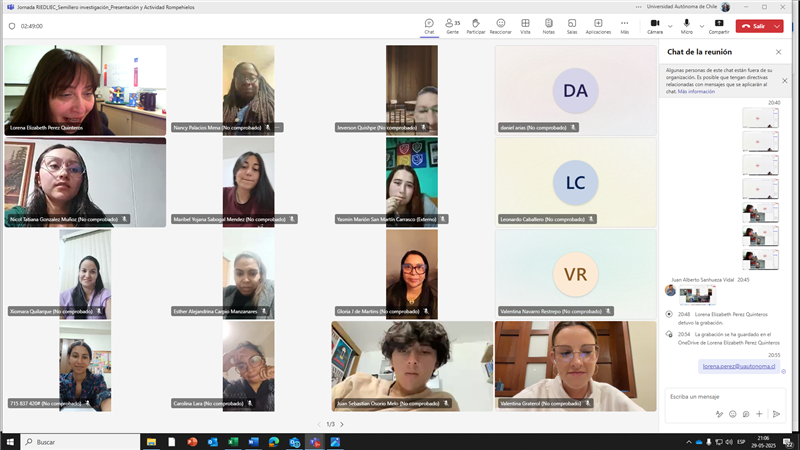
Task: Open the lorena.perez@uautonoma.cl email link
Action: point(739,366)
